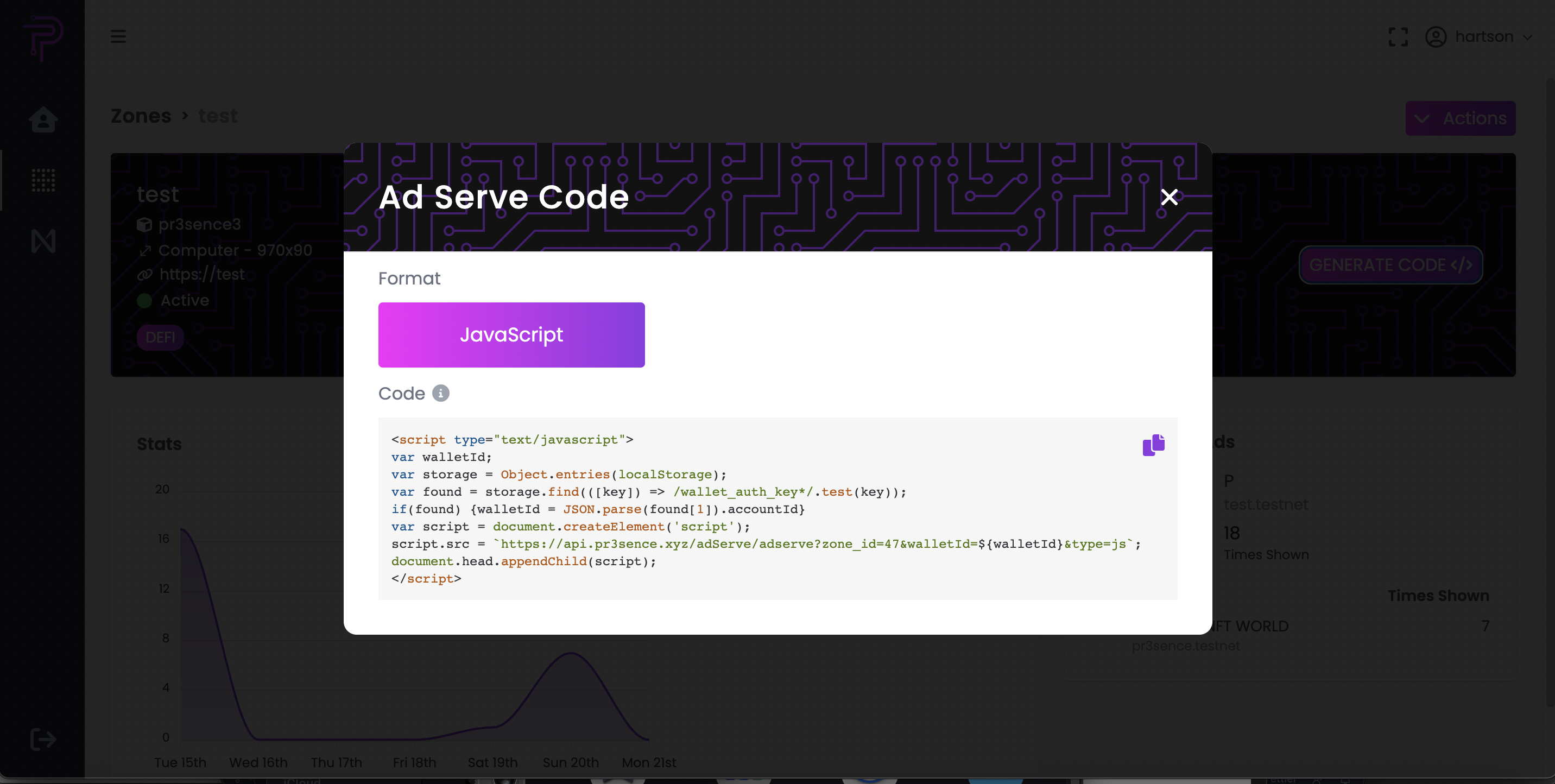Click the user avatar icon
The image size is (1555, 784).
(x=1436, y=36)
